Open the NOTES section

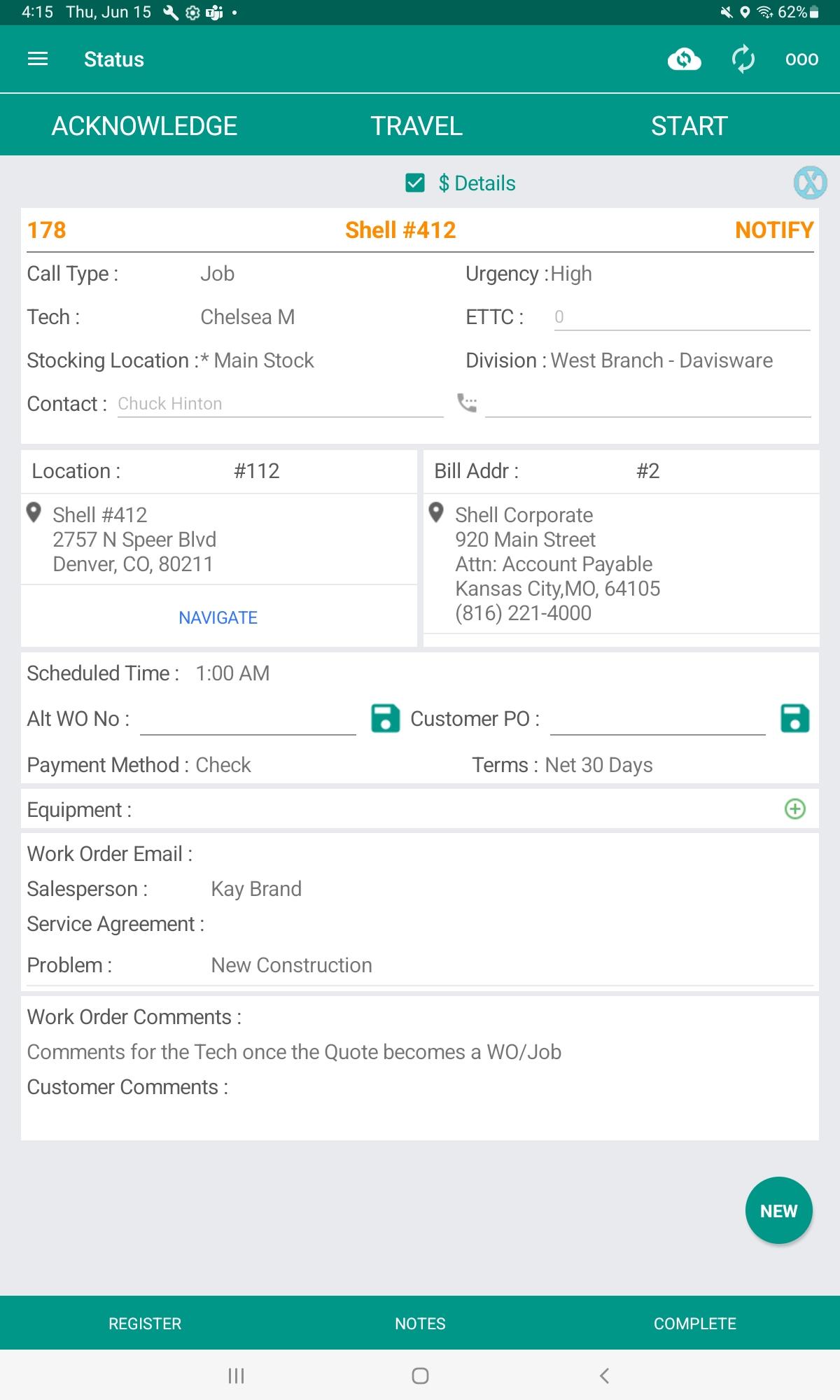point(420,1324)
